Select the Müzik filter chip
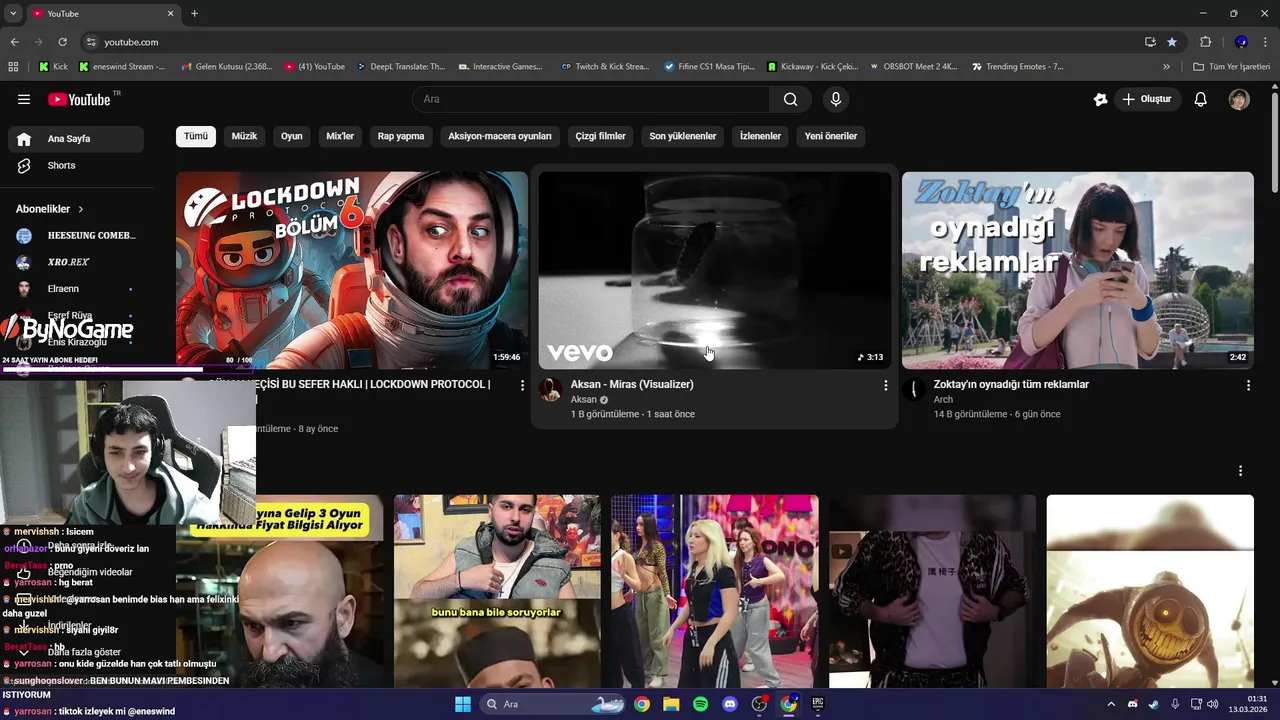 pyautogui.click(x=244, y=136)
